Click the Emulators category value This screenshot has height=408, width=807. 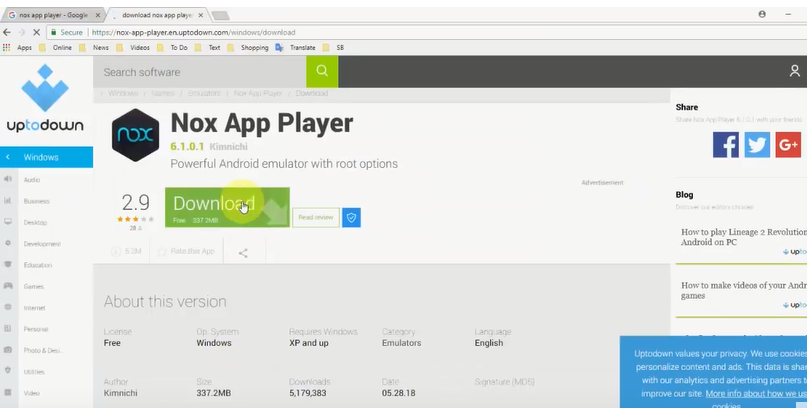[x=401, y=343]
